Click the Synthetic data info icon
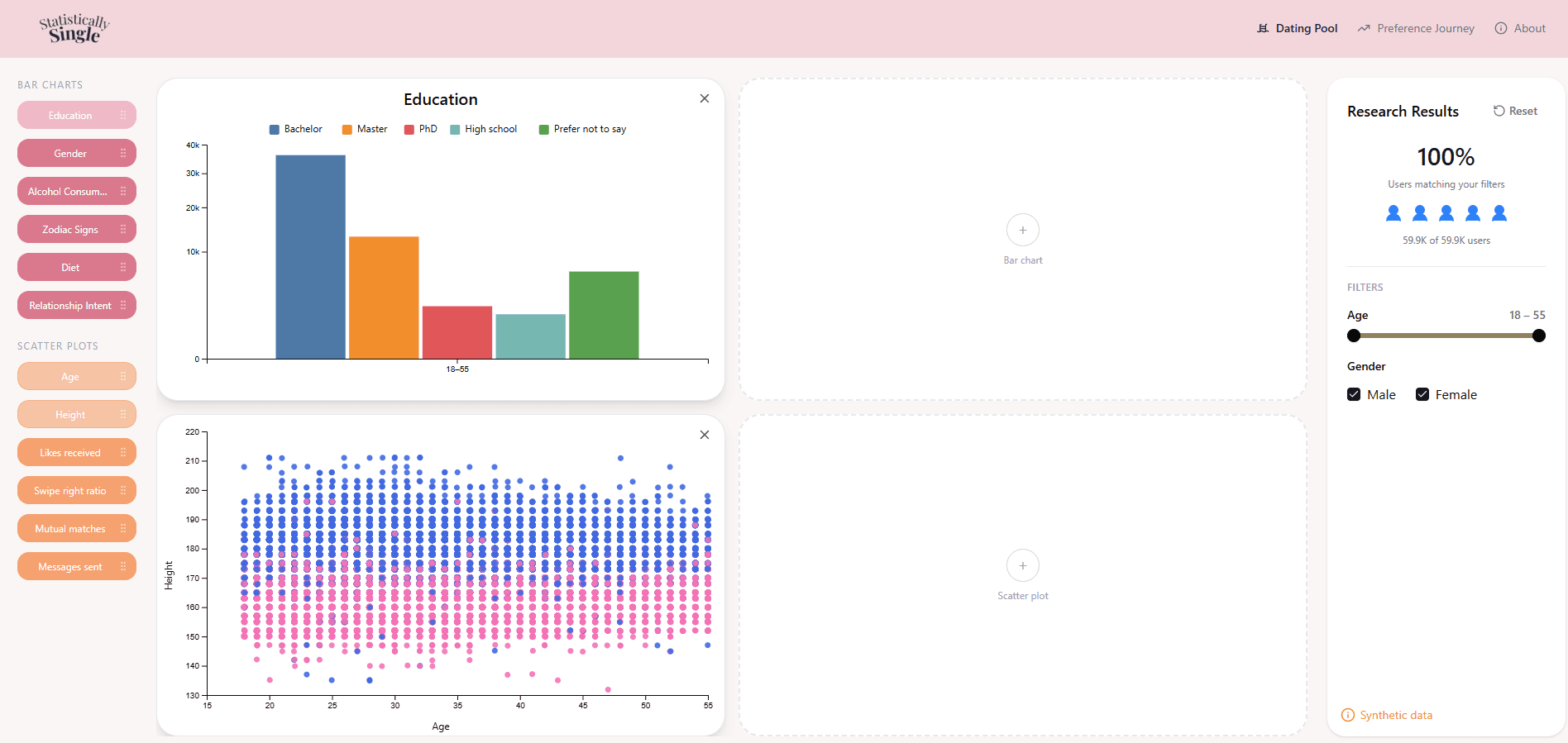Image resolution: width=1568 pixels, height=743 pixels. click(1348, 715)
